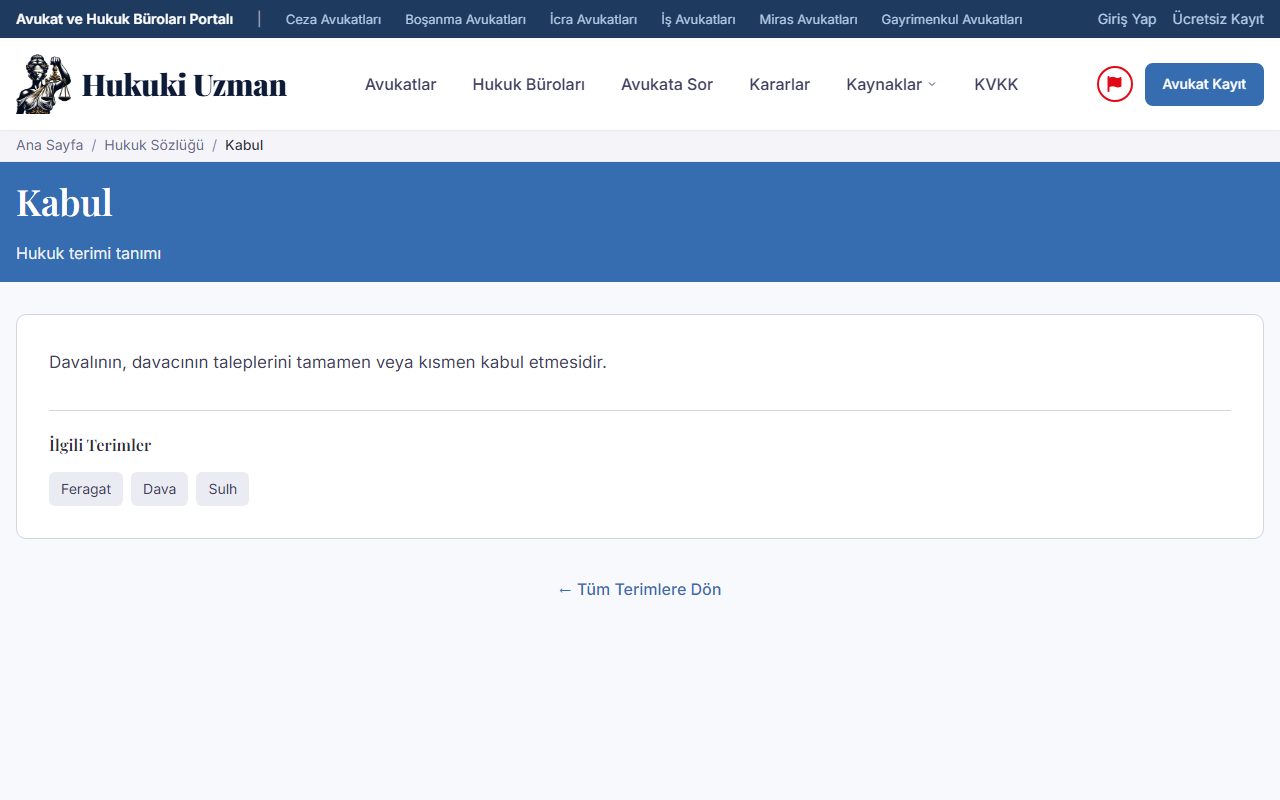1280x800 pixels.
Task: Open Gayrimenkul Avukatları link
Action: point(952,19)
